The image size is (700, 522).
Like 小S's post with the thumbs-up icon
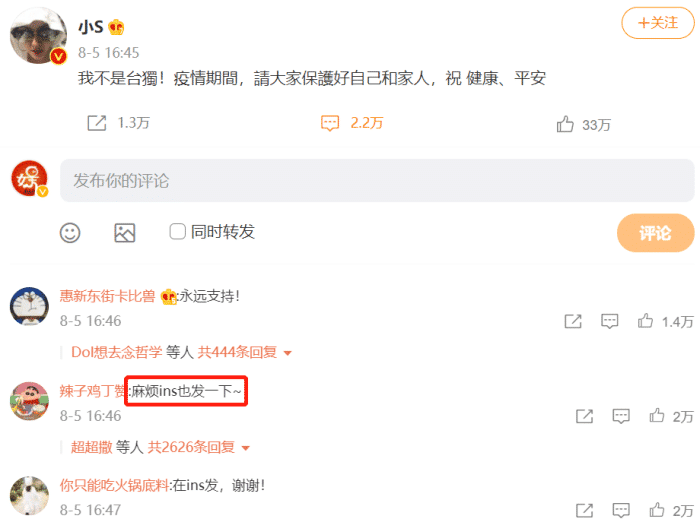[565, 124]
